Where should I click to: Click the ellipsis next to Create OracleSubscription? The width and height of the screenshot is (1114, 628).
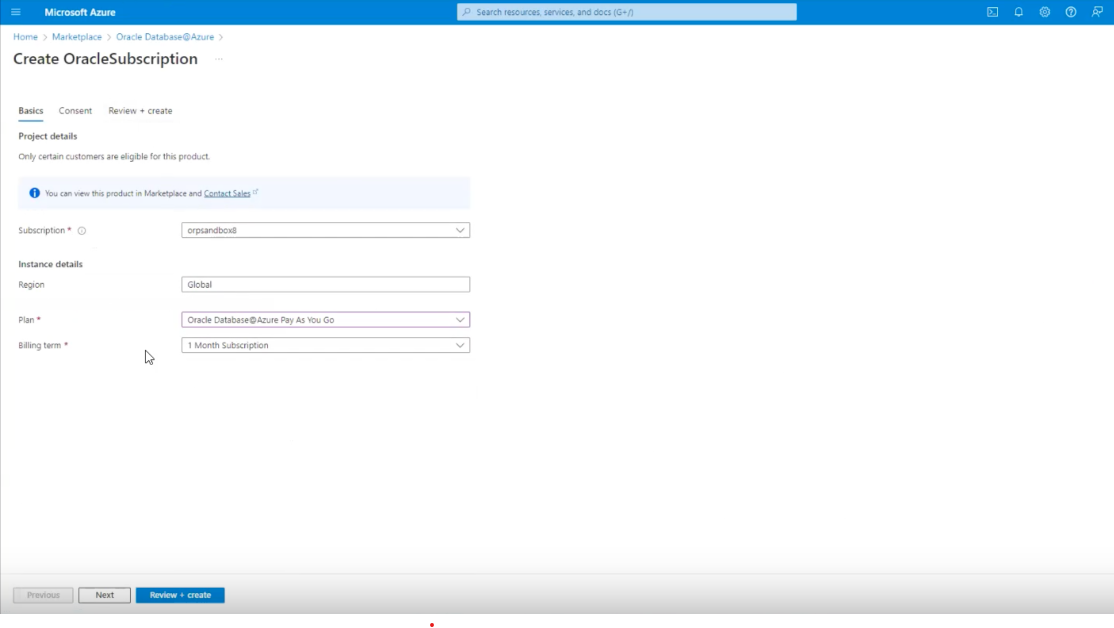click(x=218, y=60)
